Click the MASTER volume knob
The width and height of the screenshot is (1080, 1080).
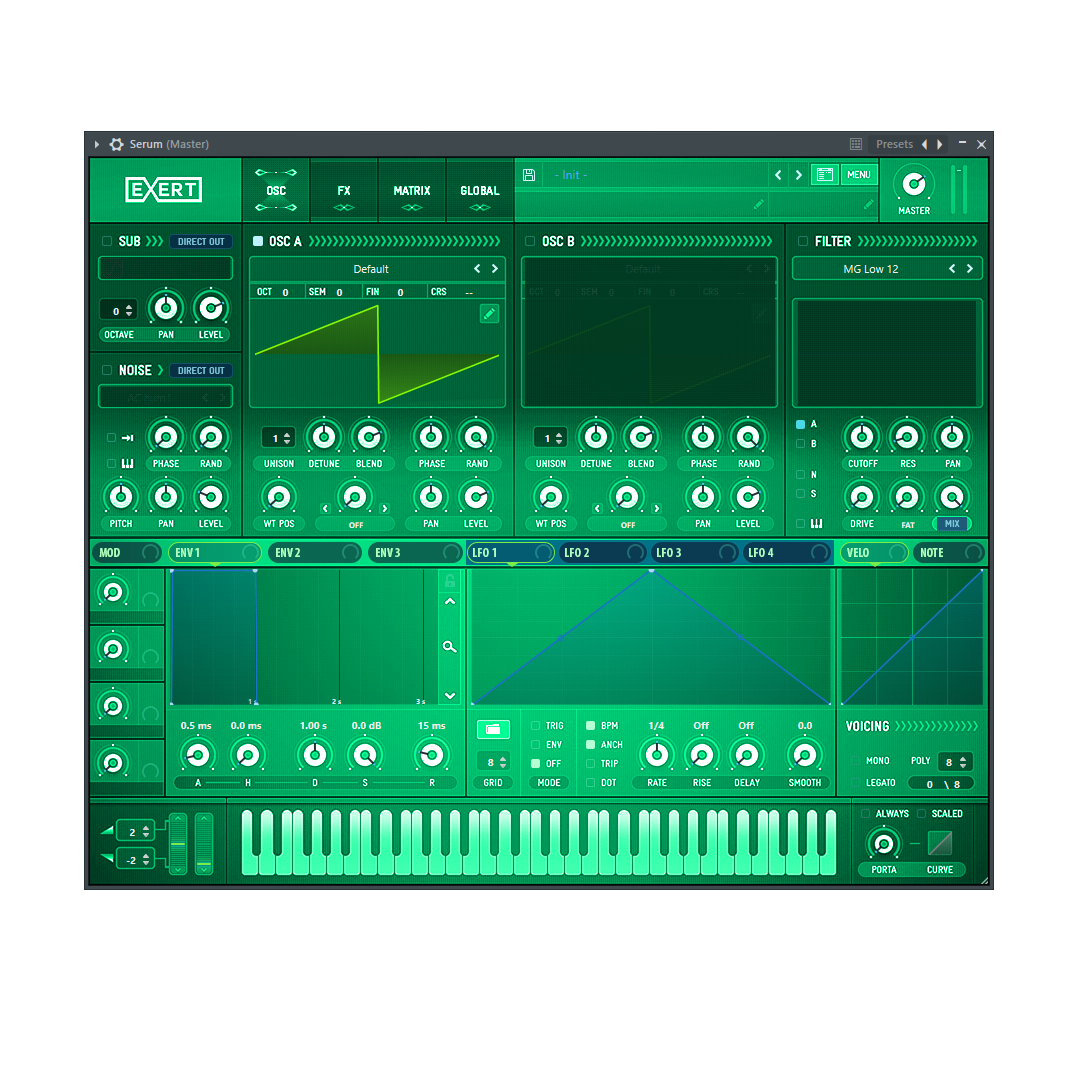pyautogui.click(x=913, y=185)
